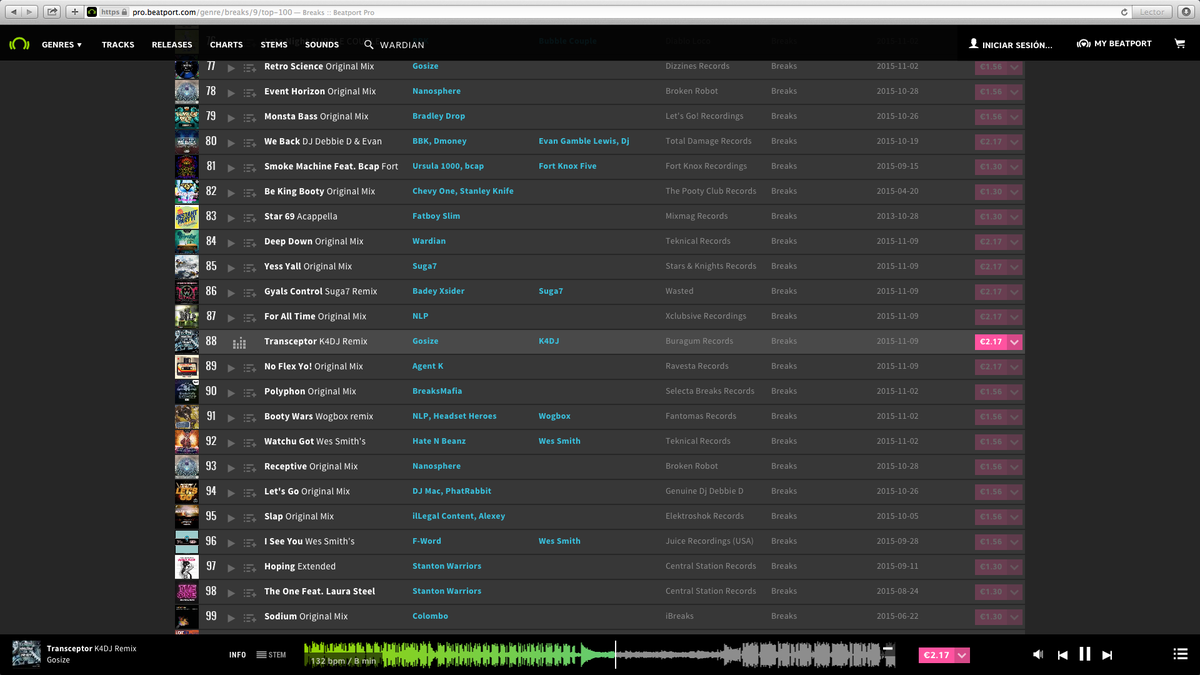
Task: Open artwork thumbnail for track 83
Action: [187, 217]
